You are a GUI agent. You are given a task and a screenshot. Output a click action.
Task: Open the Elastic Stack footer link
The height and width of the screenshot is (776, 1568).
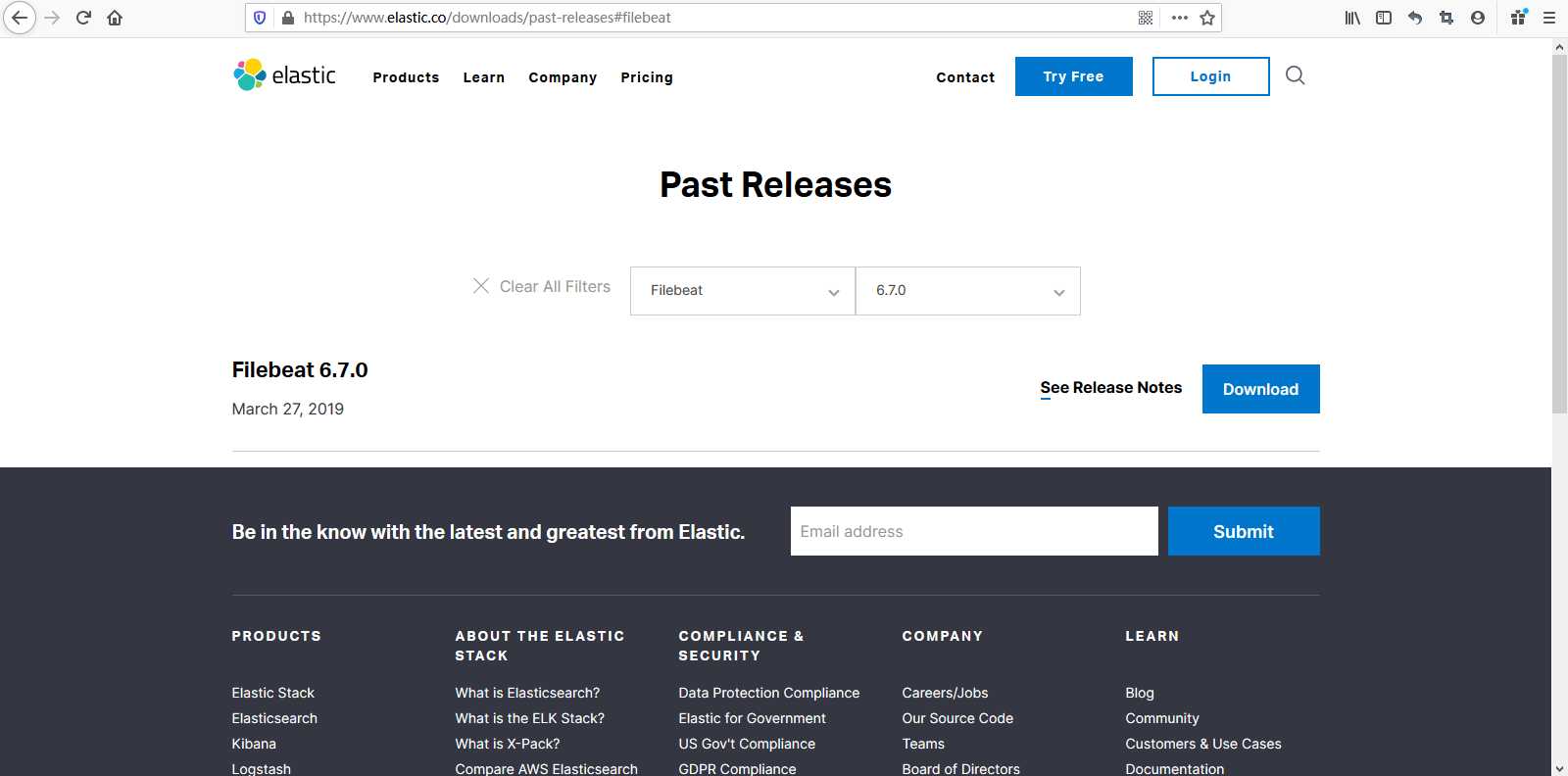(x=272, y=693)
